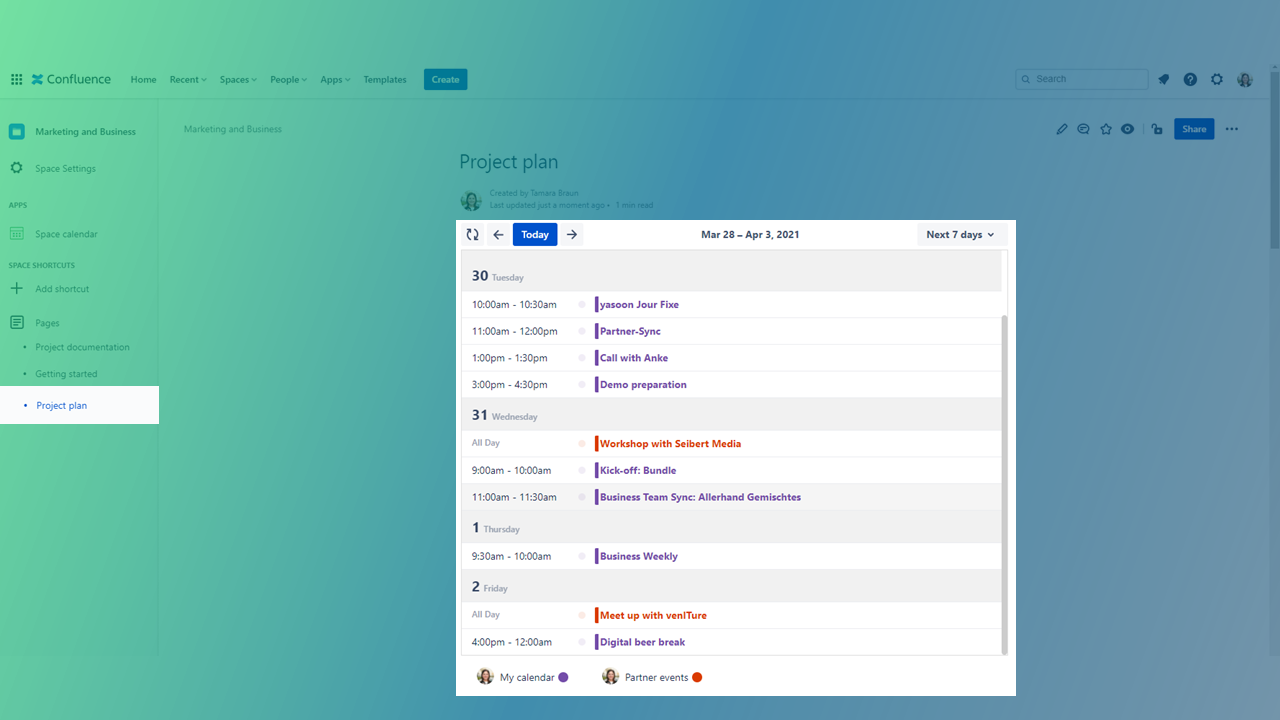Click the purple My calendar color dot
1280x720 pixels.
[x=563, y=677]
